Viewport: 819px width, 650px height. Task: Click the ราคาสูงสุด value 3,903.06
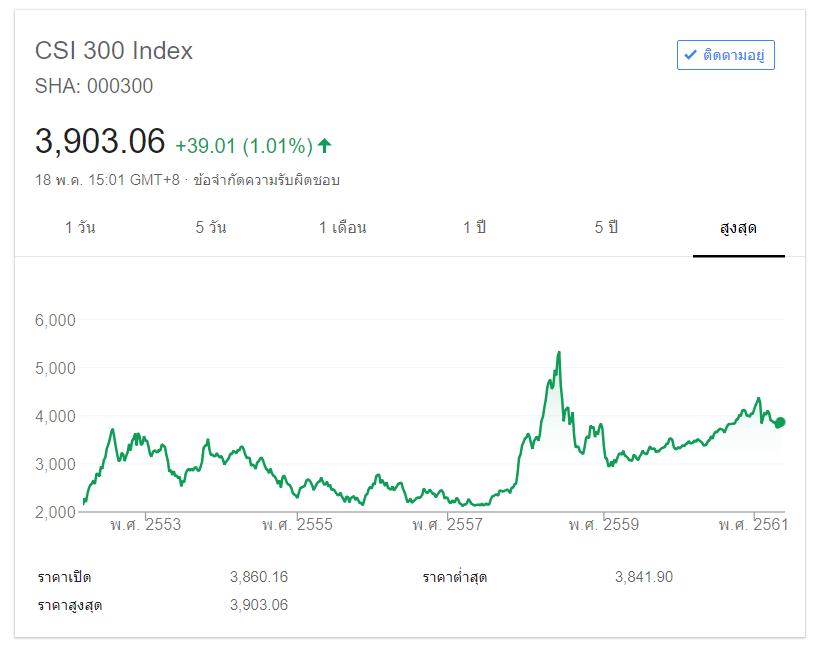click(x=259, y=605)
